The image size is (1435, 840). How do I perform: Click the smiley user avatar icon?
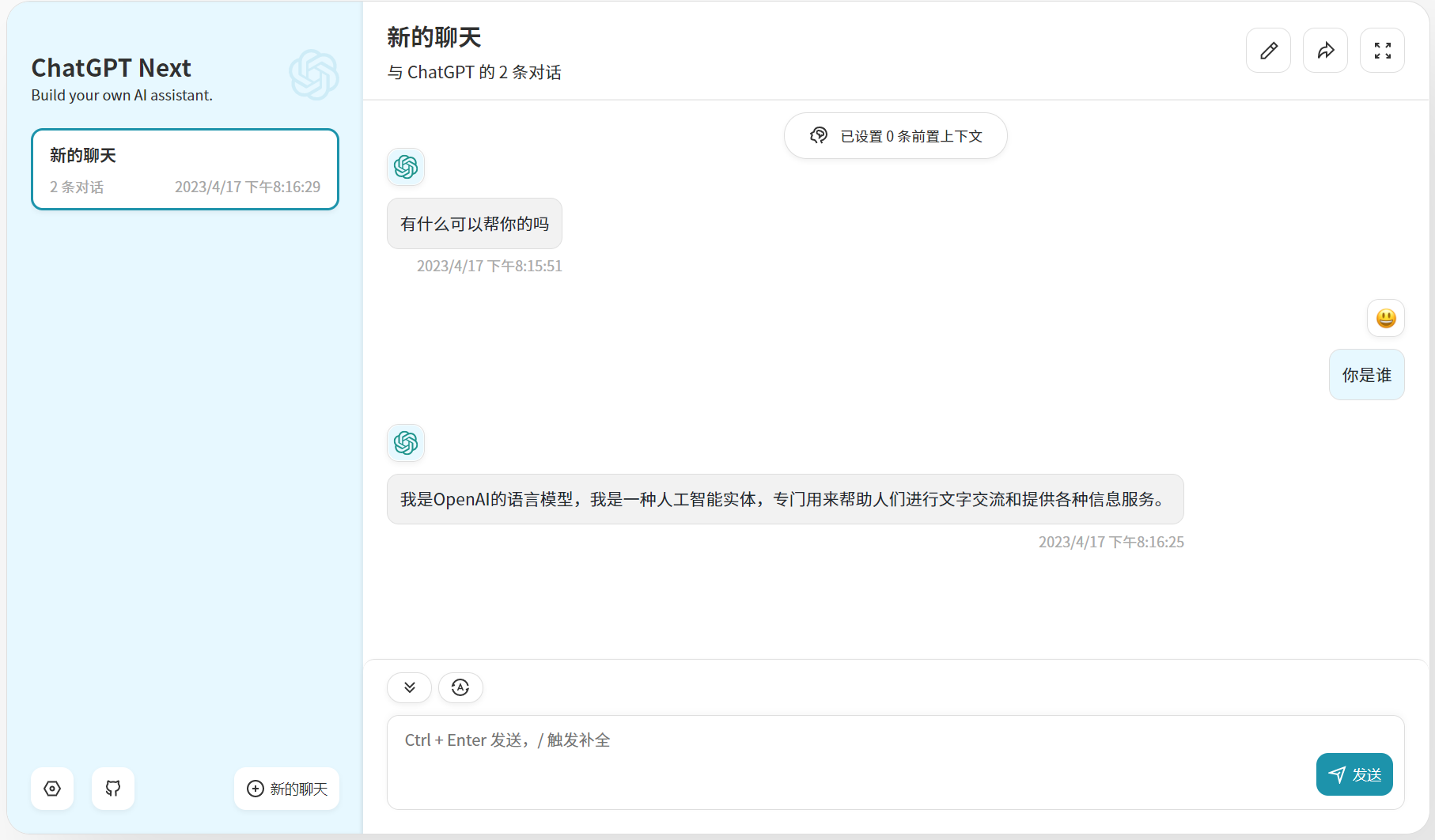tap(1386, 318)
